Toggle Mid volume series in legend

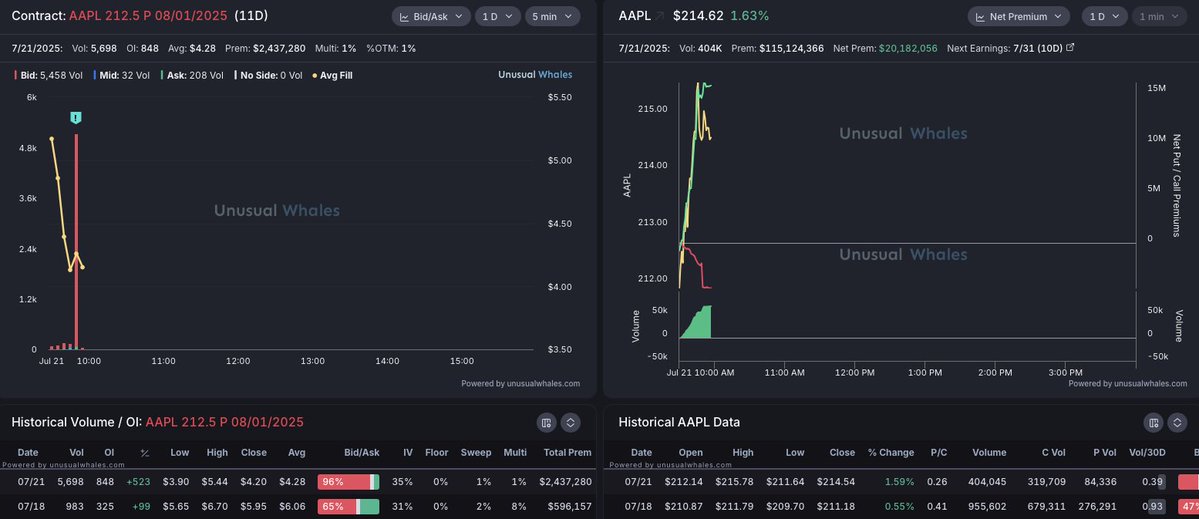122,75
